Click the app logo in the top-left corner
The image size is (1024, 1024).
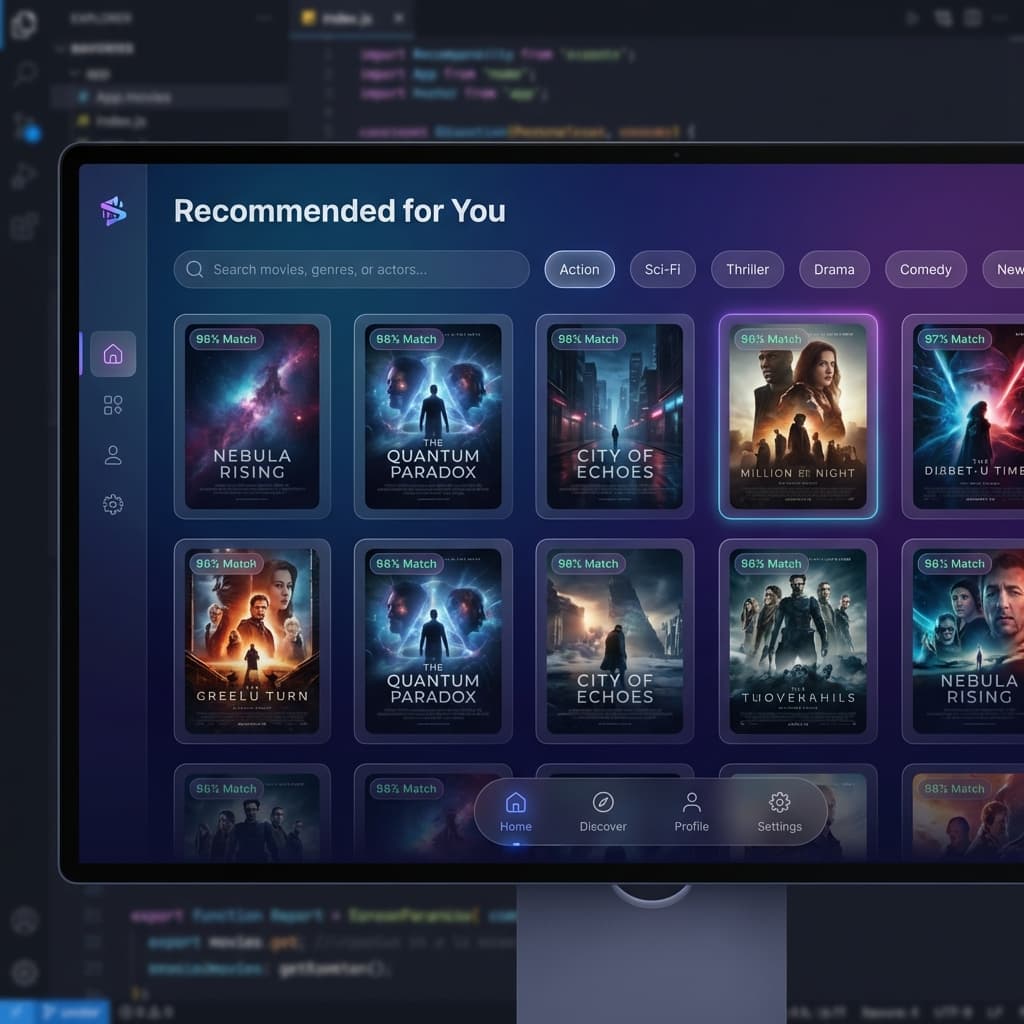coord(112,211)
